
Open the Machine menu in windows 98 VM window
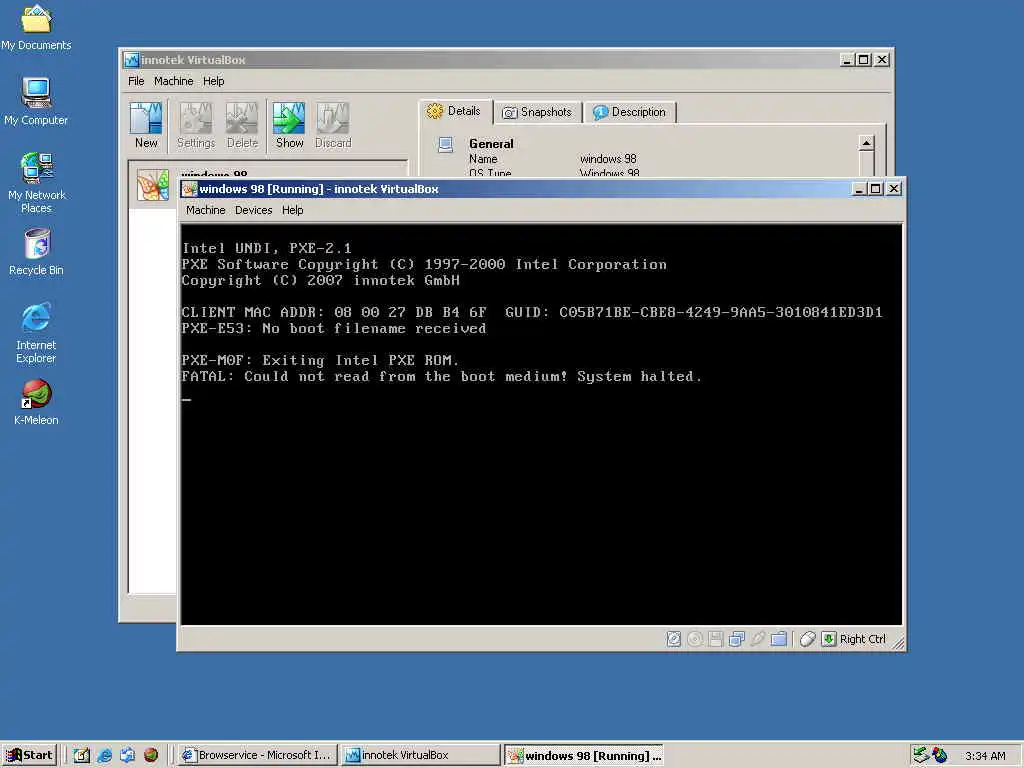tap(206, 210)
